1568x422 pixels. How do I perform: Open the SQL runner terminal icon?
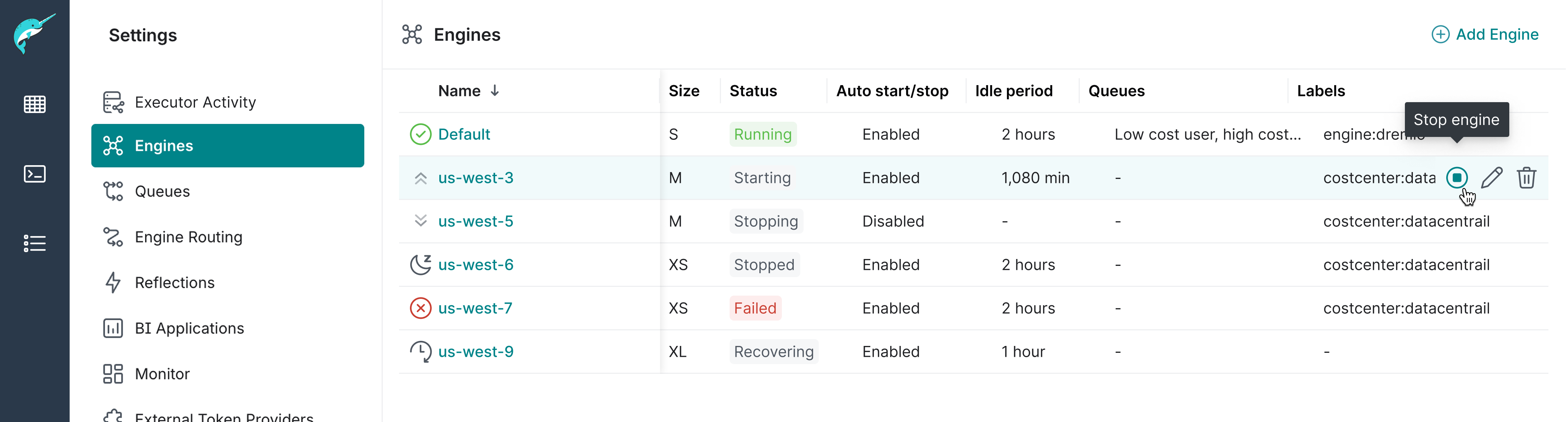tap(35, 174)
